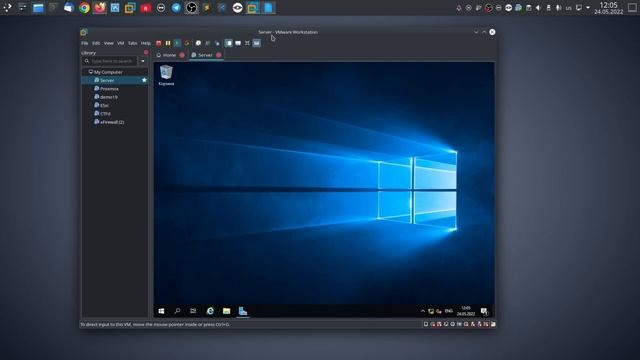Screen dimensions: 640x360
Task: Open the guest notification center icon
Action: point(484,311)
